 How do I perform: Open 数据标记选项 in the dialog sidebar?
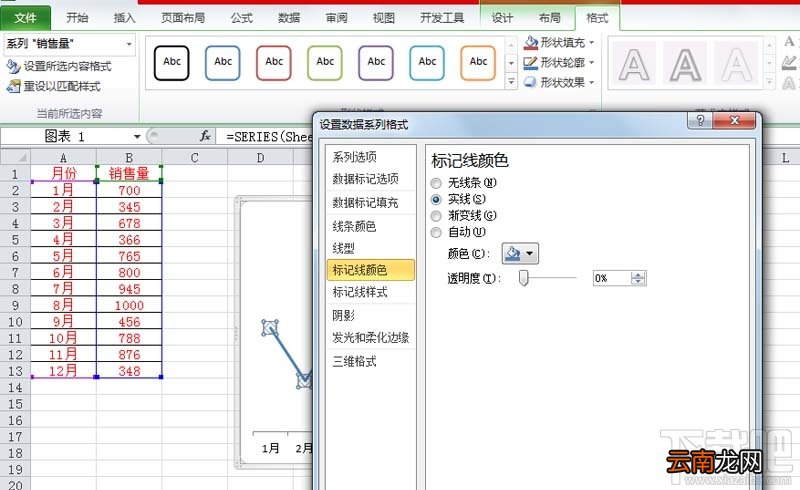(371, 179)
